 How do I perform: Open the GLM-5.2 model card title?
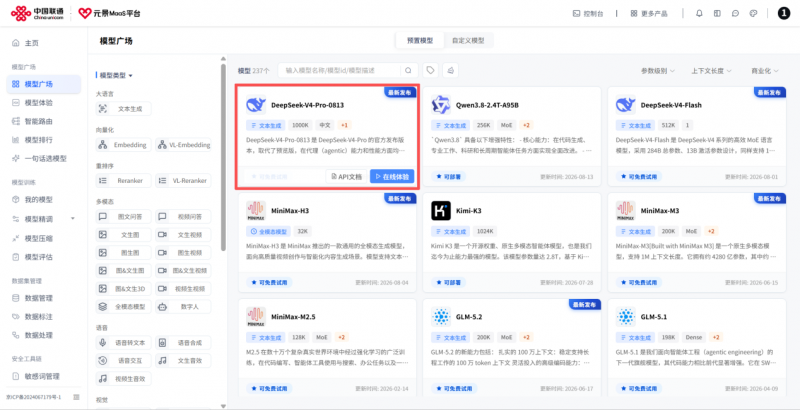click(x=470, y=317)
